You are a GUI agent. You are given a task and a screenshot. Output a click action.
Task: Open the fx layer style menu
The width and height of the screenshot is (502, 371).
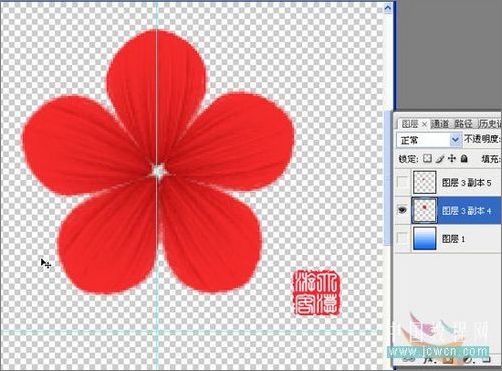[x=429, y=360]
